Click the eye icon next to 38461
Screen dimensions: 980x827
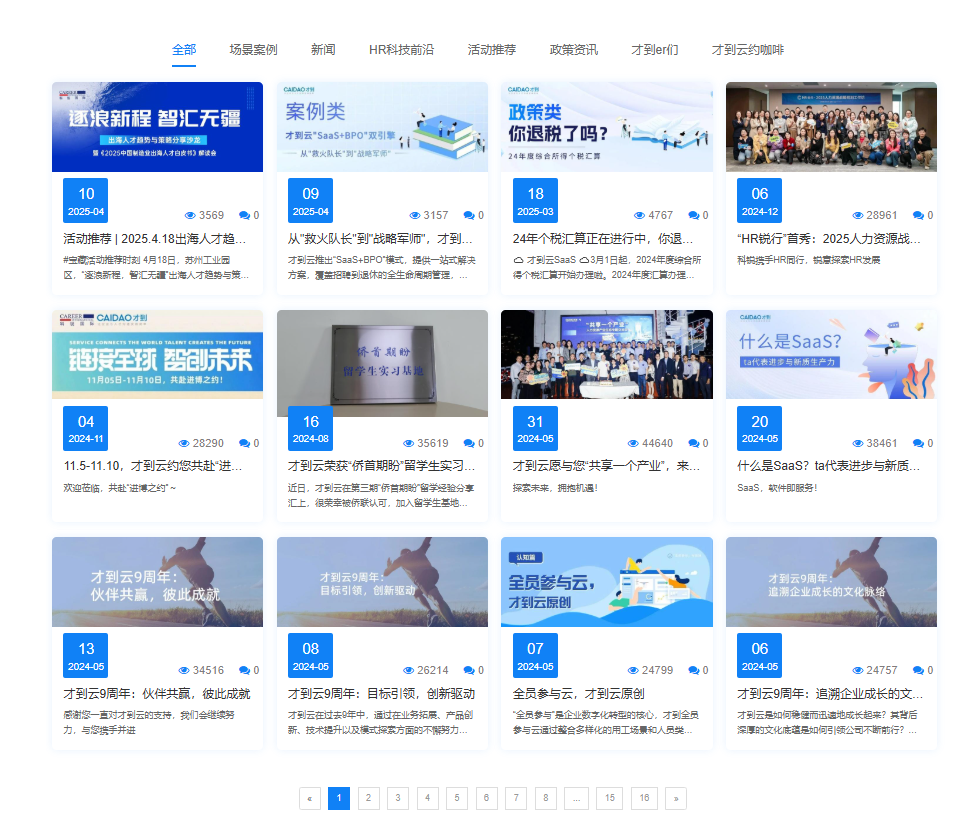tap(858, 443)
